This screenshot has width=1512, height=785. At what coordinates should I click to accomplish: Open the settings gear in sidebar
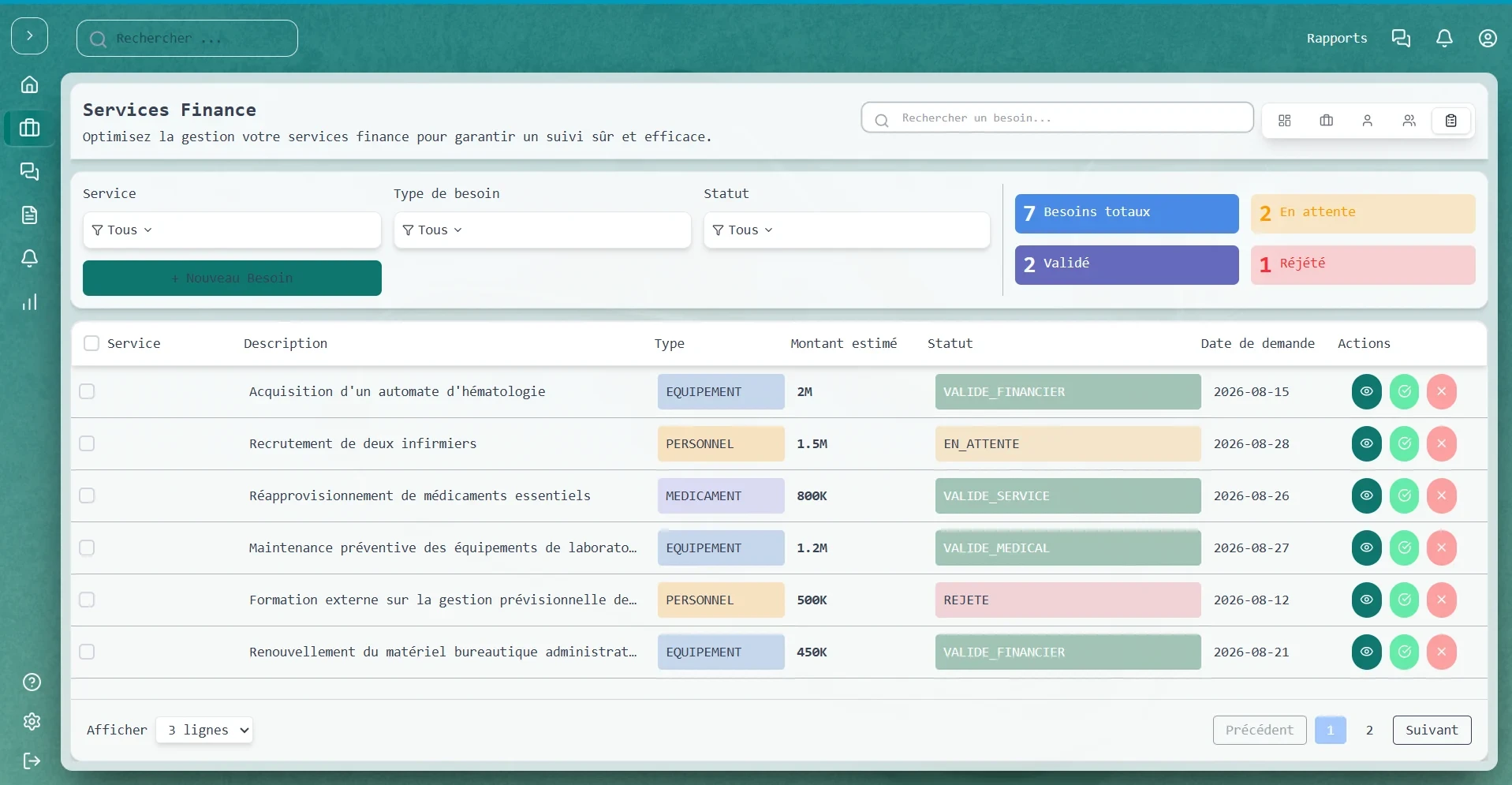click(x=32, y=721)
